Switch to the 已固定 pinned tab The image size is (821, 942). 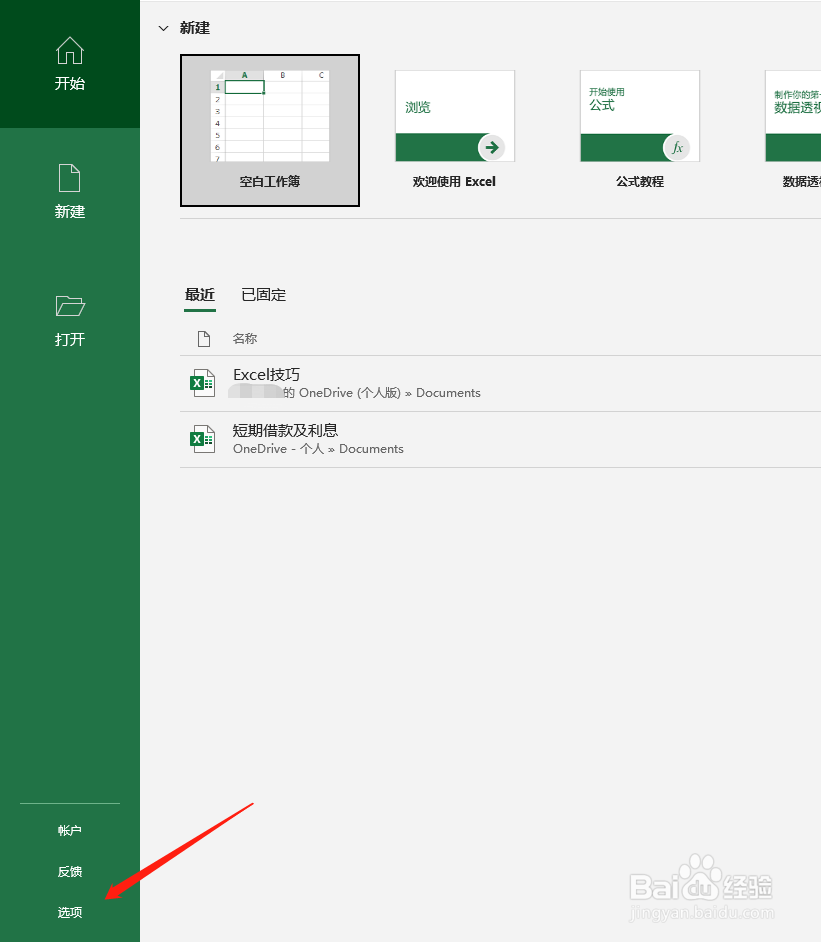coord(263,295)
